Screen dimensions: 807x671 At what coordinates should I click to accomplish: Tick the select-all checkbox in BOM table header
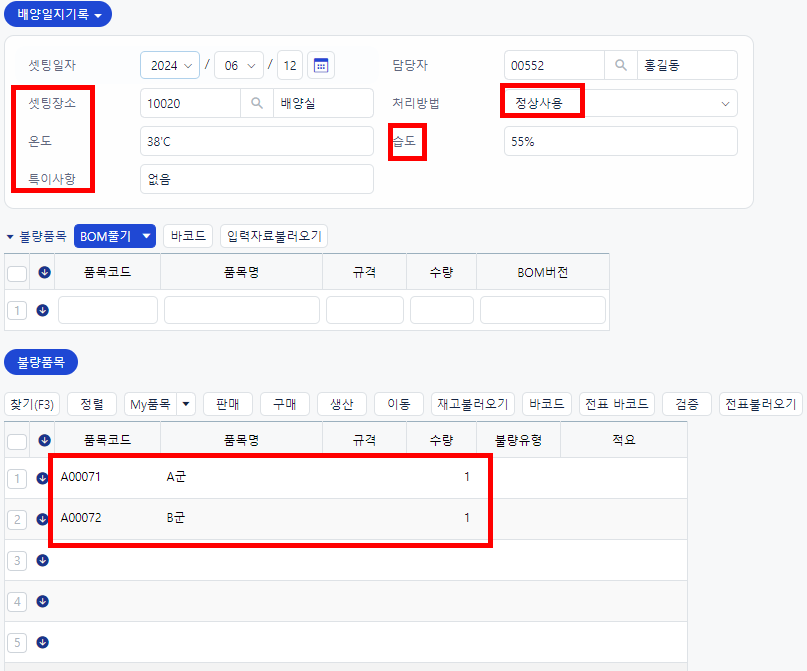point(17,273)
